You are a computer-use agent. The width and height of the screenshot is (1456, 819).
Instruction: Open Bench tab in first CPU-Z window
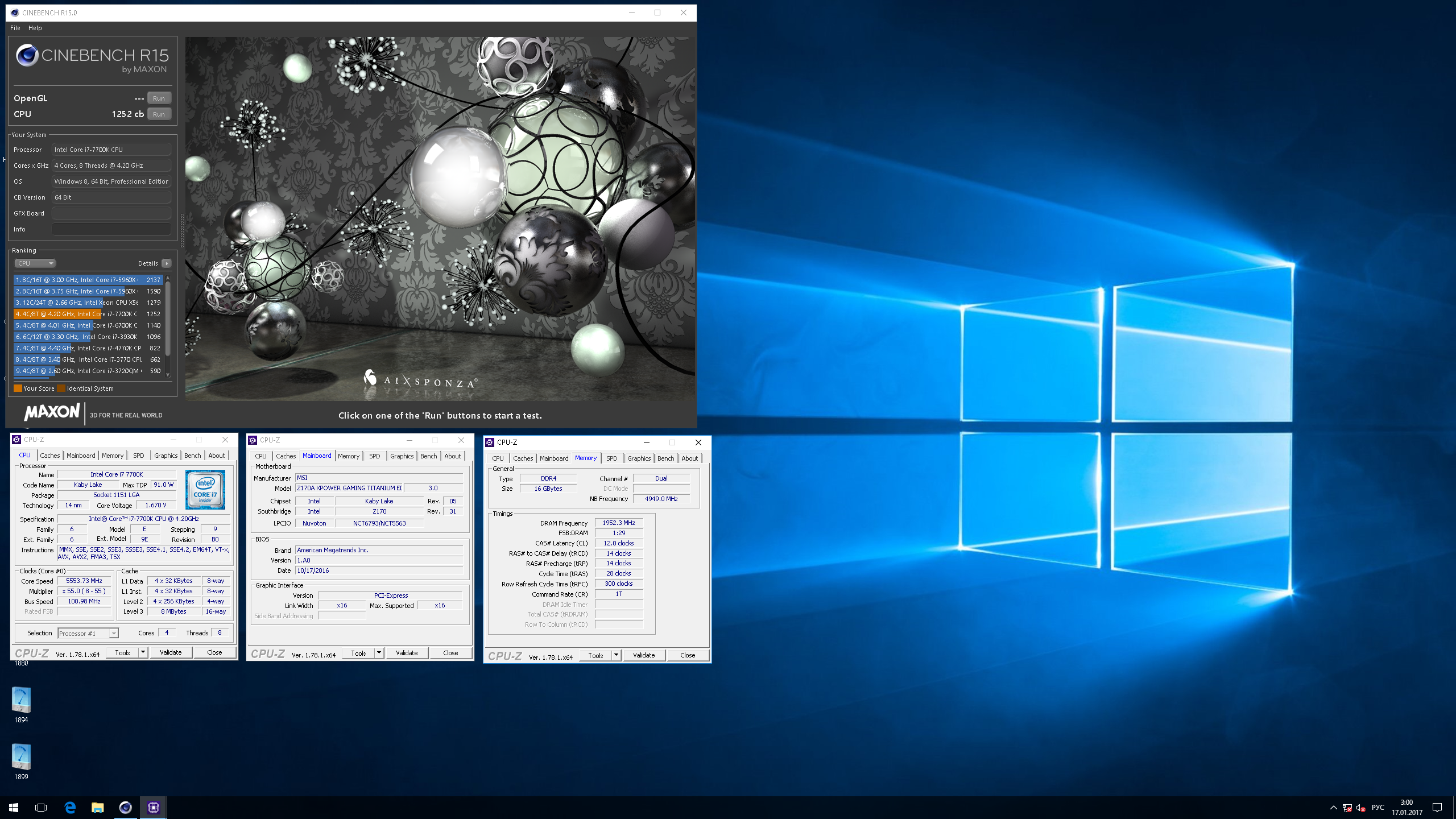point(193,456)
